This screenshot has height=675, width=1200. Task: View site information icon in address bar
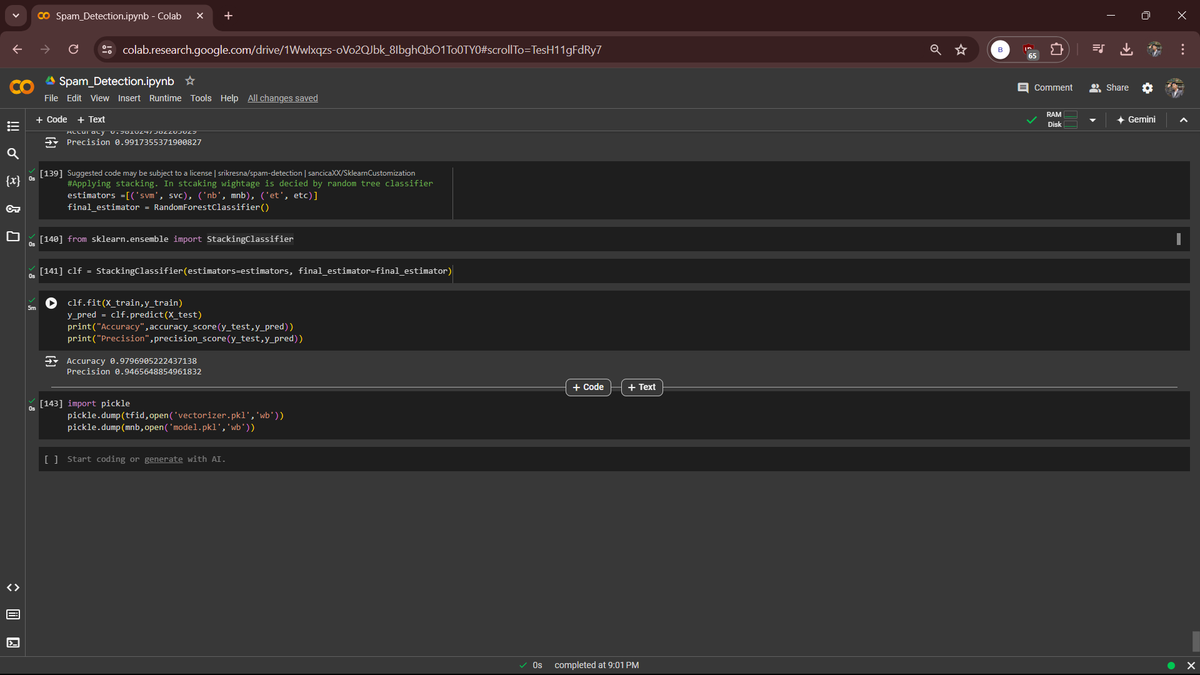pos(107,50)
